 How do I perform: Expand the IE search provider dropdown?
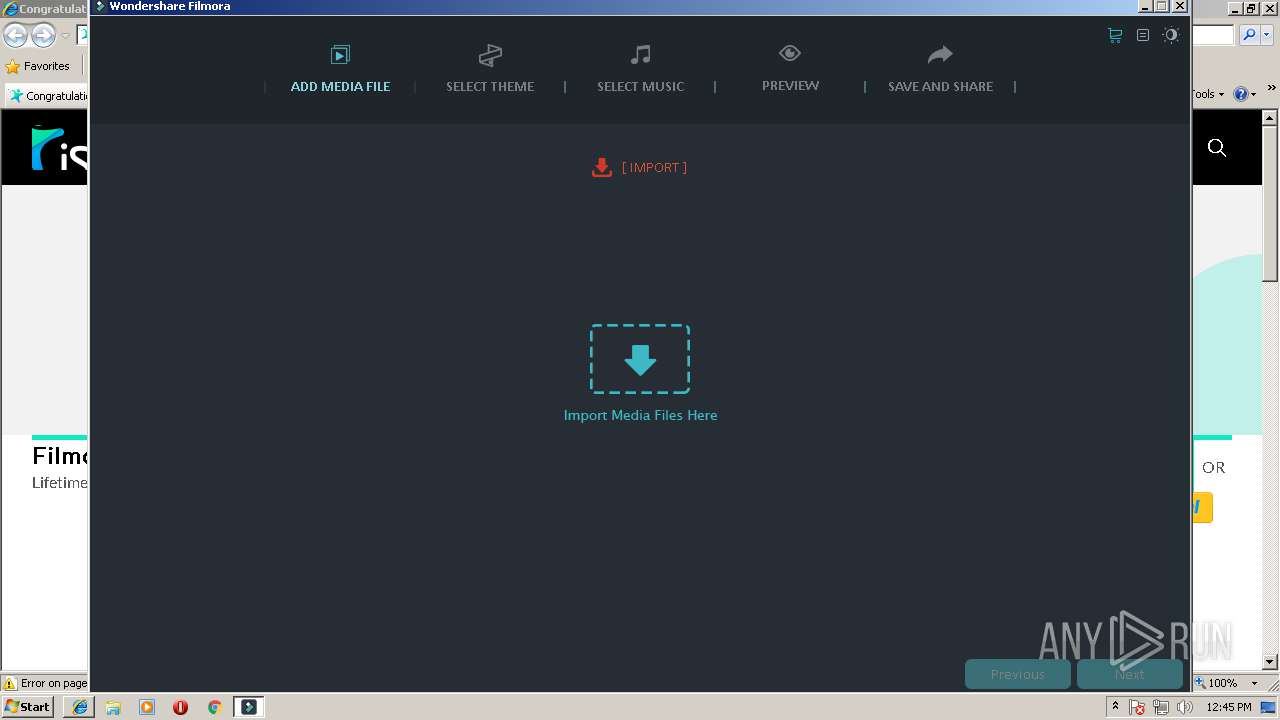tap(1266, 35)
